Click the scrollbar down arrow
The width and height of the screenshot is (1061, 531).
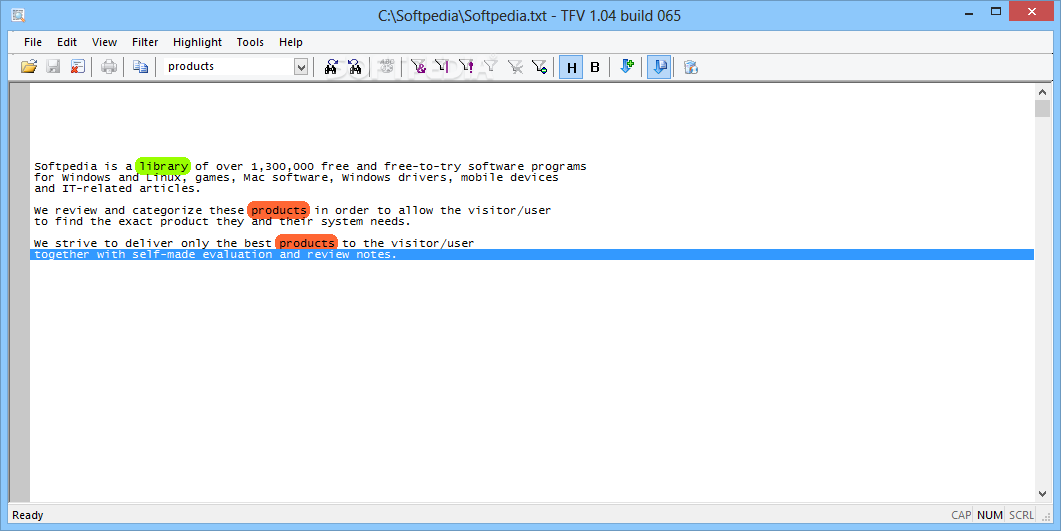point(1042,494)
